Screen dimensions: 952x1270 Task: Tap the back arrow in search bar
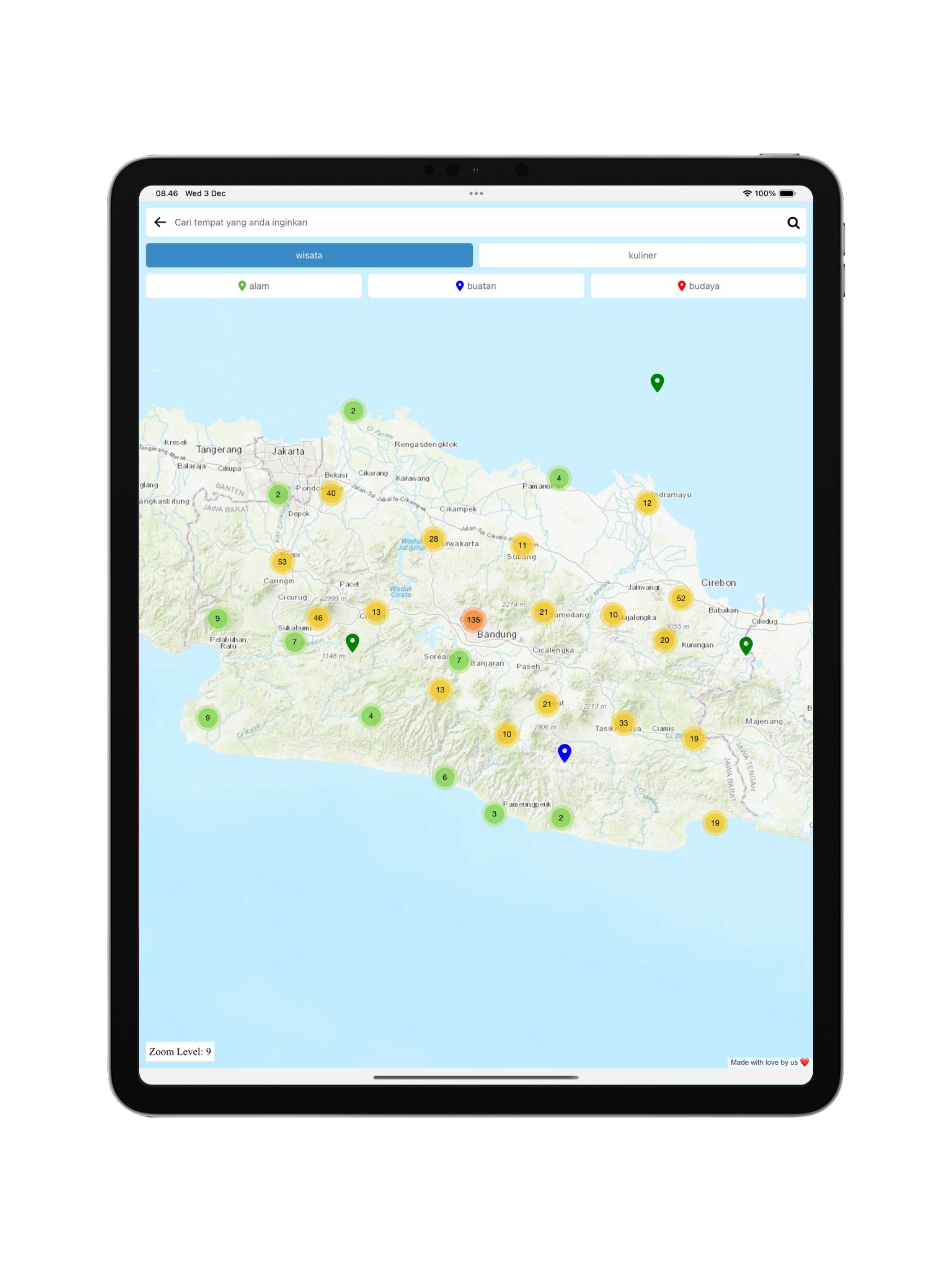click(x=160, y=222)
